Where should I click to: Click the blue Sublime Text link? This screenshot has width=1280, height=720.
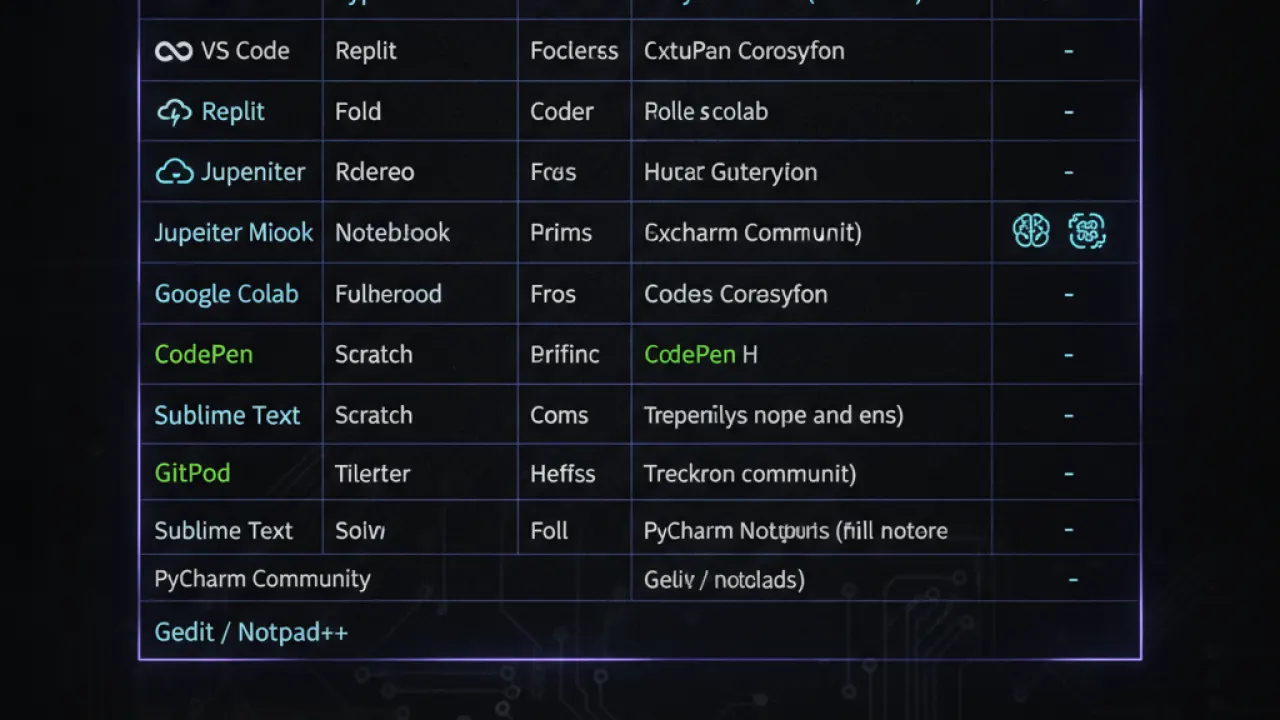click(227, 415)
